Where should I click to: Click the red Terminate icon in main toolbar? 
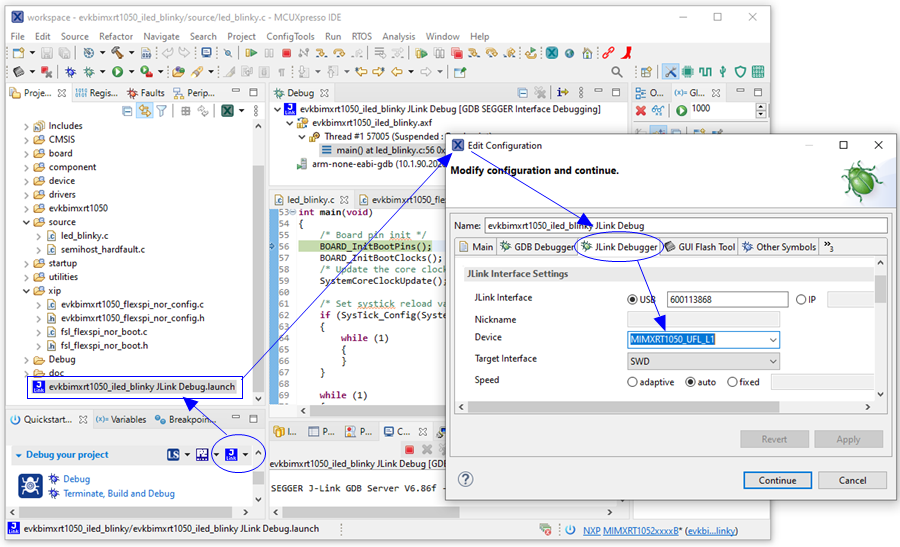pyautogui.click(x=286, y=53)
